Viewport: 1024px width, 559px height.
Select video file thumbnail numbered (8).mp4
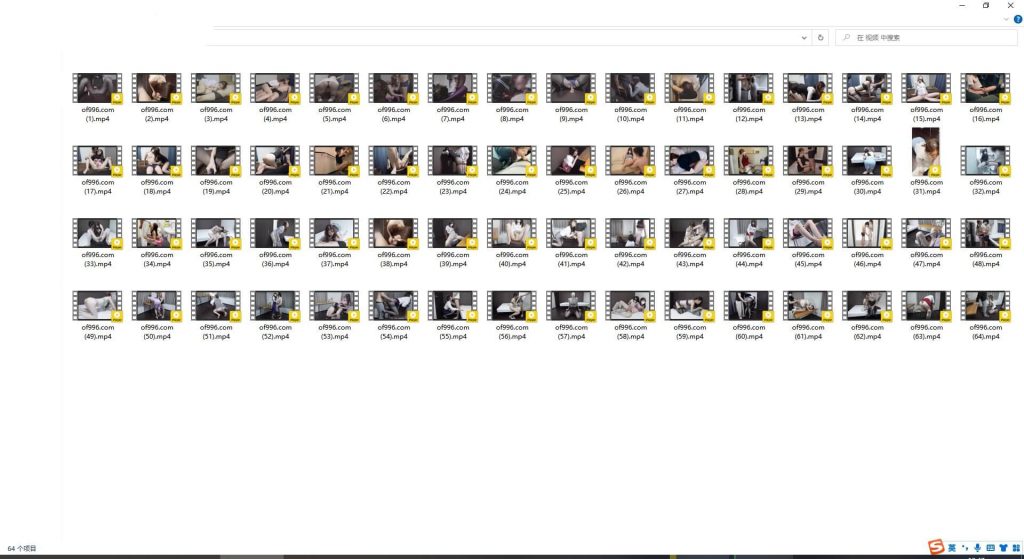point(511,88)
